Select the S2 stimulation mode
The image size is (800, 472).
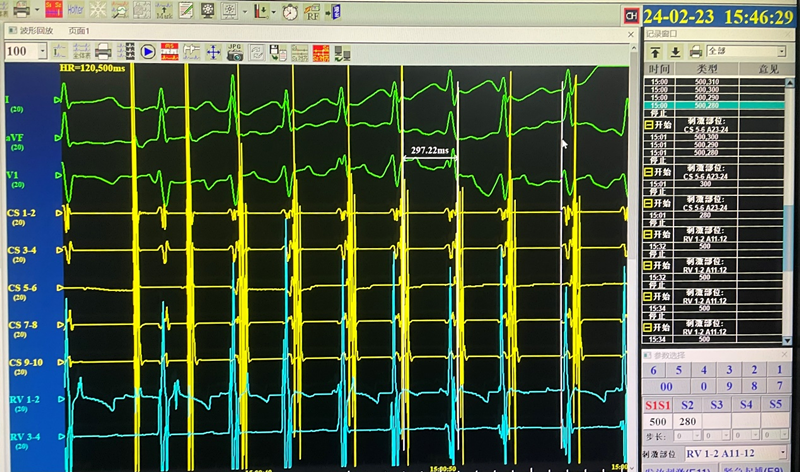(687, 404)
